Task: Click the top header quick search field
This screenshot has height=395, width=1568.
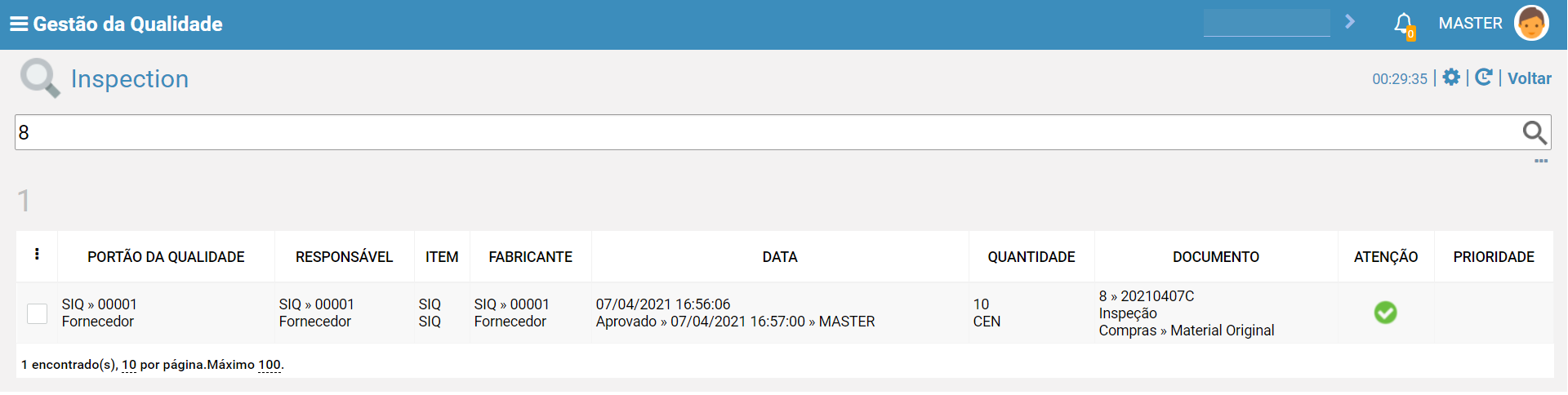Action: [1267, 23]
